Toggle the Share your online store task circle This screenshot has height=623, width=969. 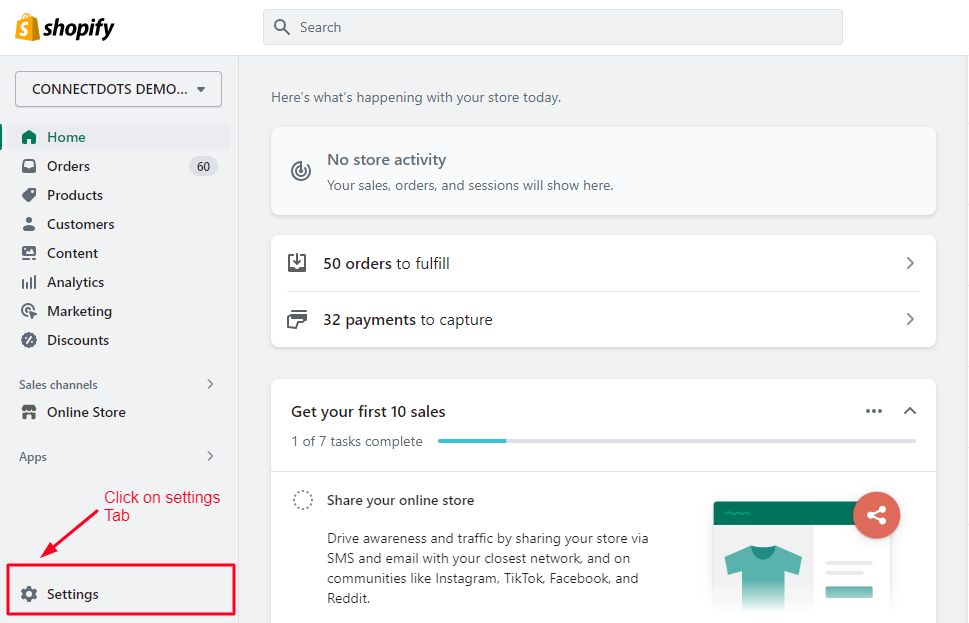click(303, 500)
